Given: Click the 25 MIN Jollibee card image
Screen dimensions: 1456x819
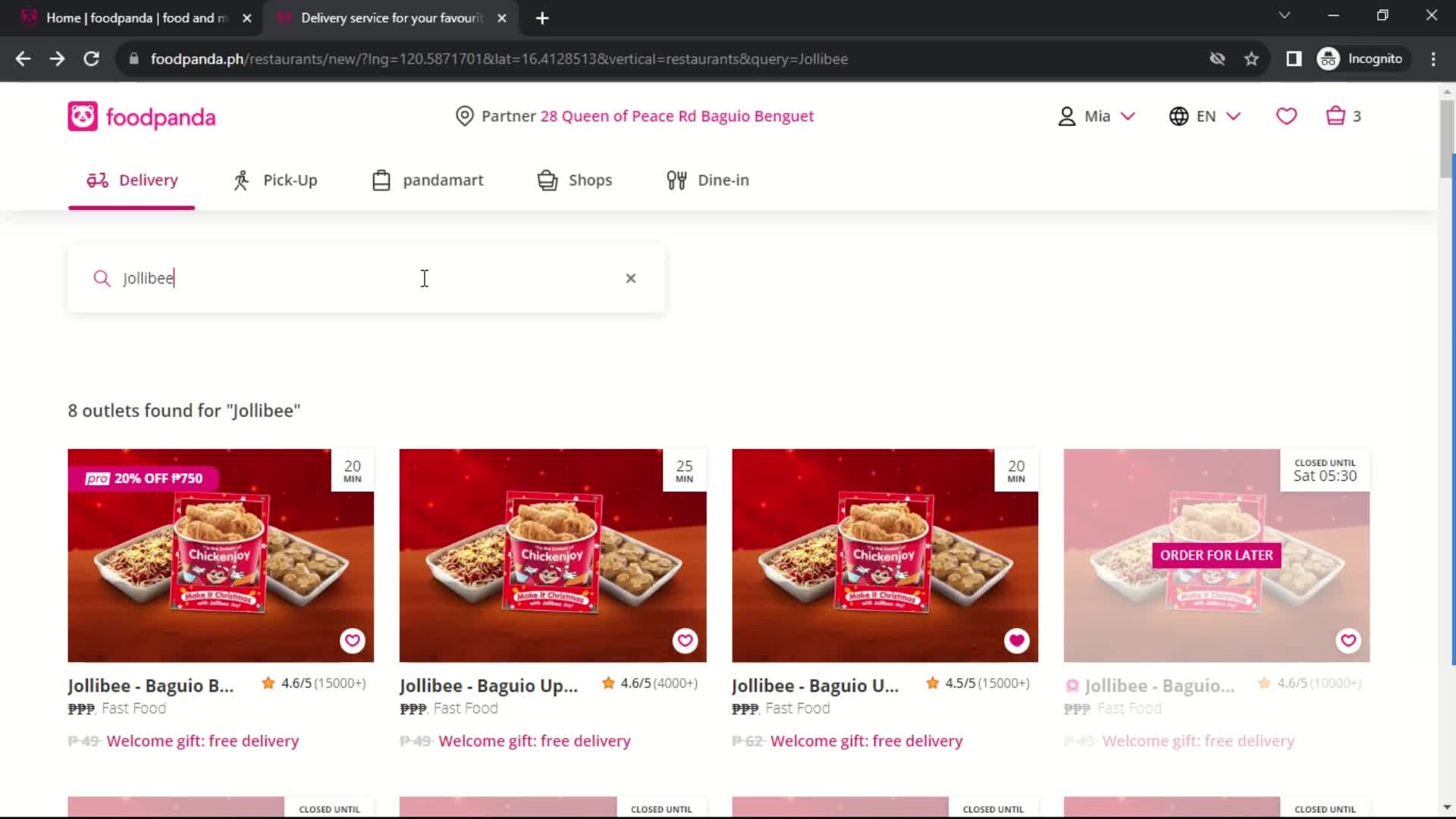Looking at the screenshot, I should [553, 555].
